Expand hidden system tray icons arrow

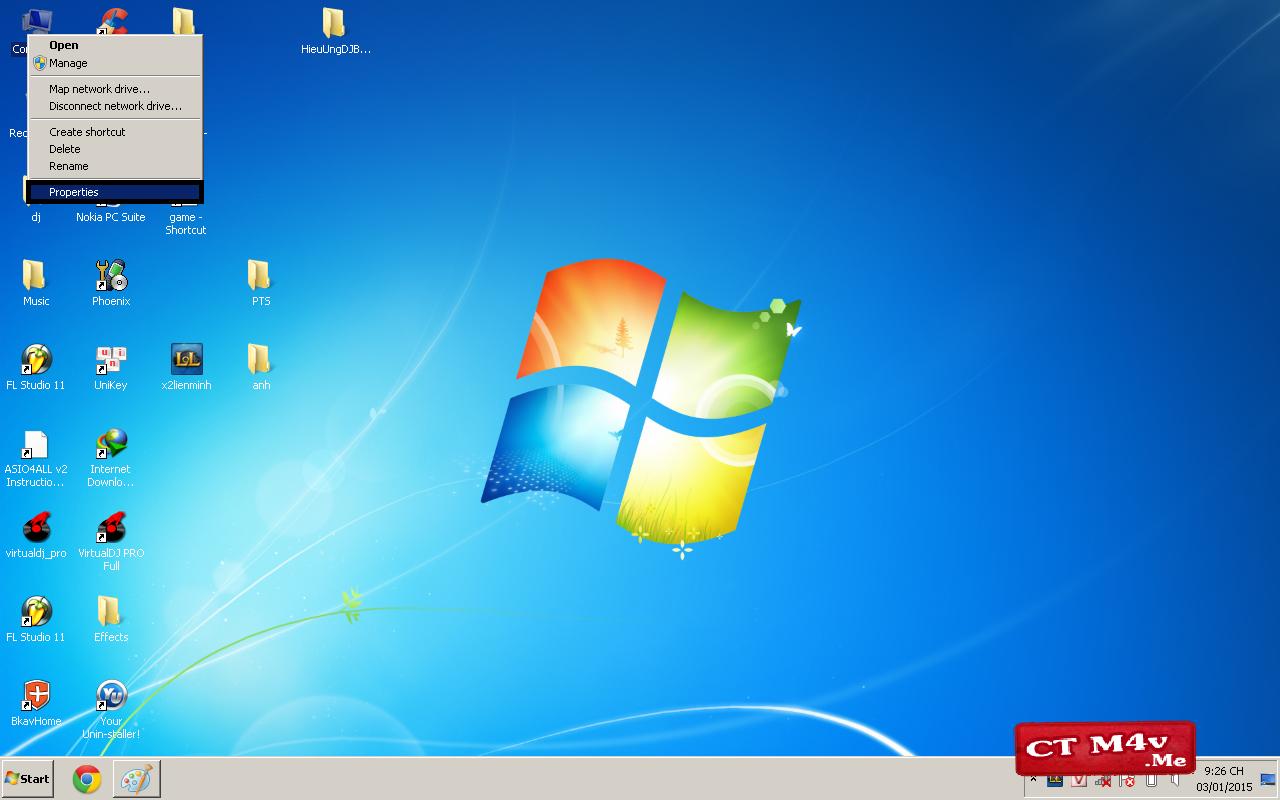1033,780
